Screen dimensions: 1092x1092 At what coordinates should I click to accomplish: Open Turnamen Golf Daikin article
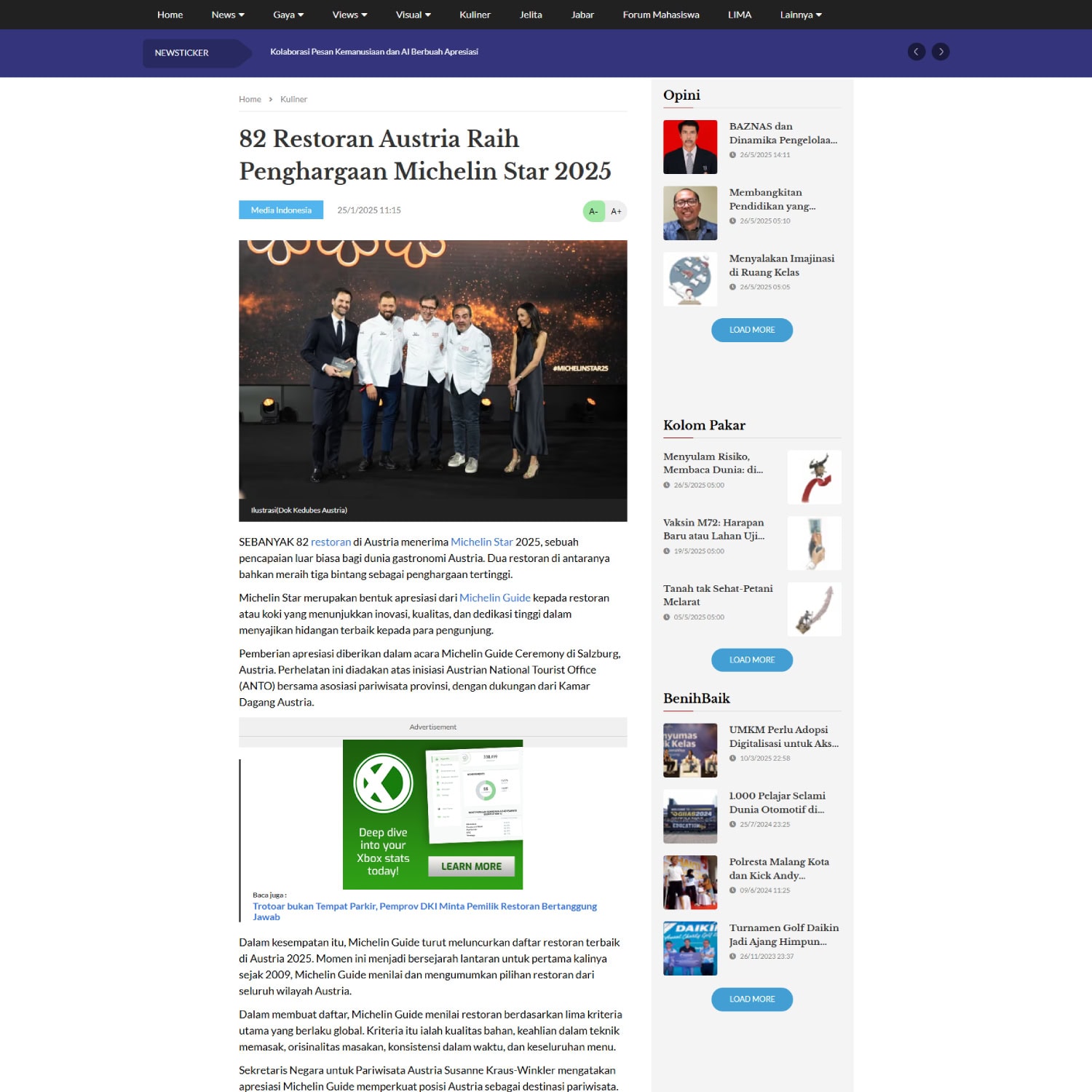click(784, 935)
